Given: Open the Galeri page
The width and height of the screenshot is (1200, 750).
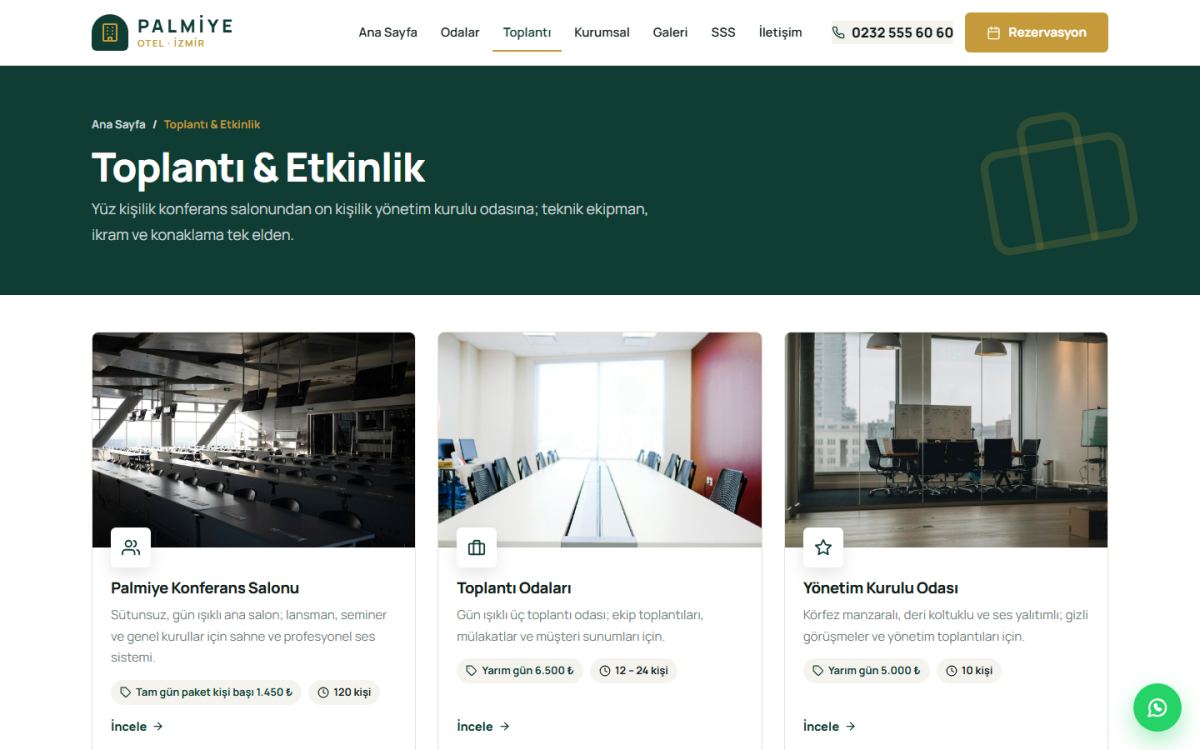Looking at the screenshot, I should pyautogui.click(x=670, y=32).
